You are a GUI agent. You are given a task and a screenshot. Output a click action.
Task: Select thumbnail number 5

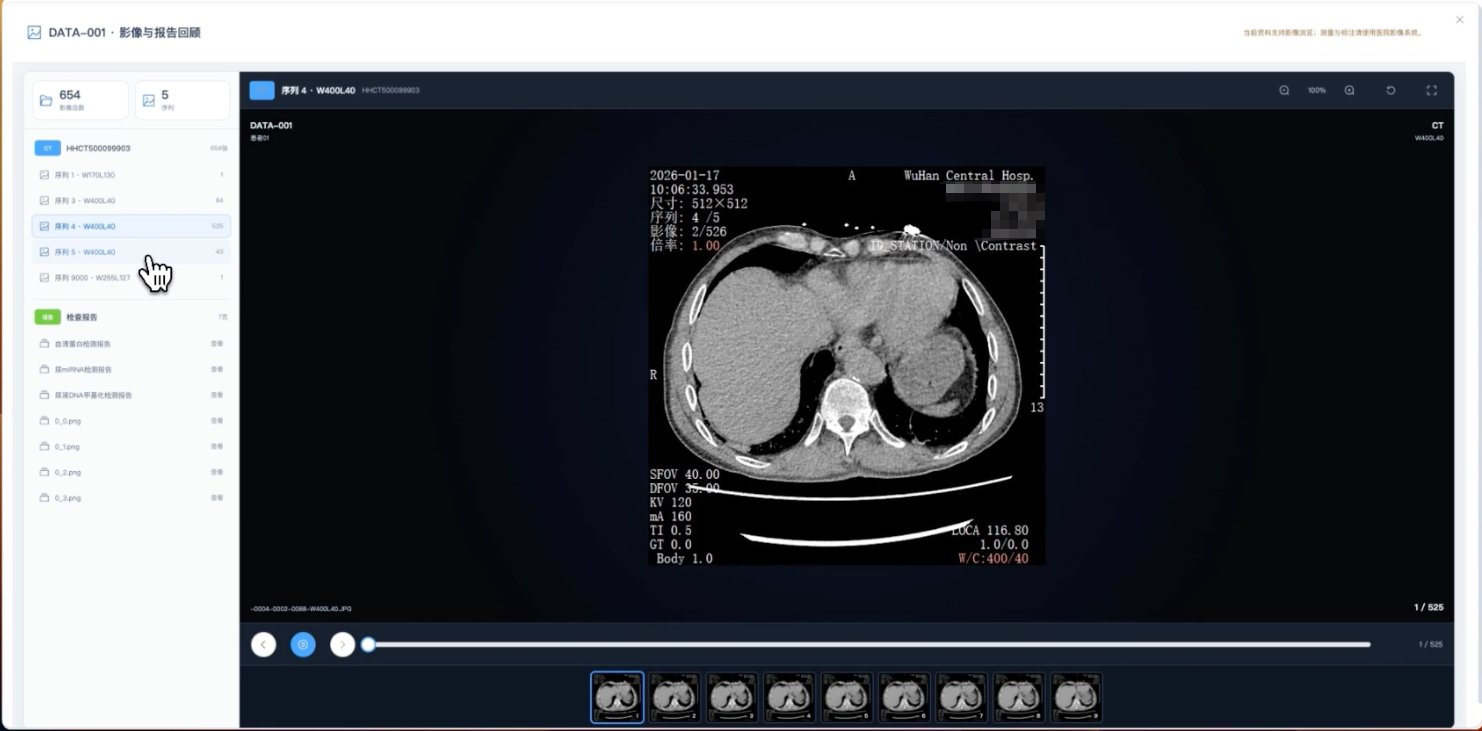pos(847,697)
